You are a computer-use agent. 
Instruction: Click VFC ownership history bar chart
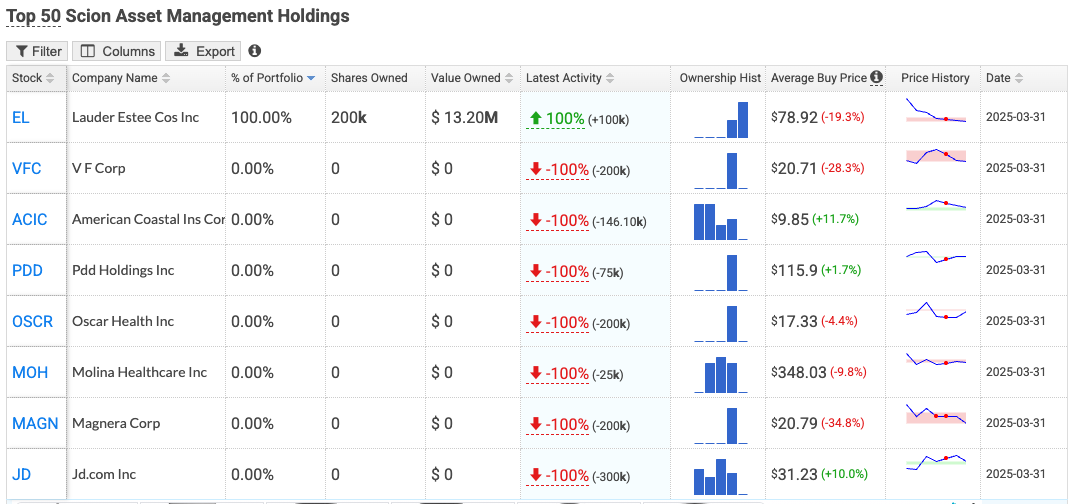coord(721,171)
